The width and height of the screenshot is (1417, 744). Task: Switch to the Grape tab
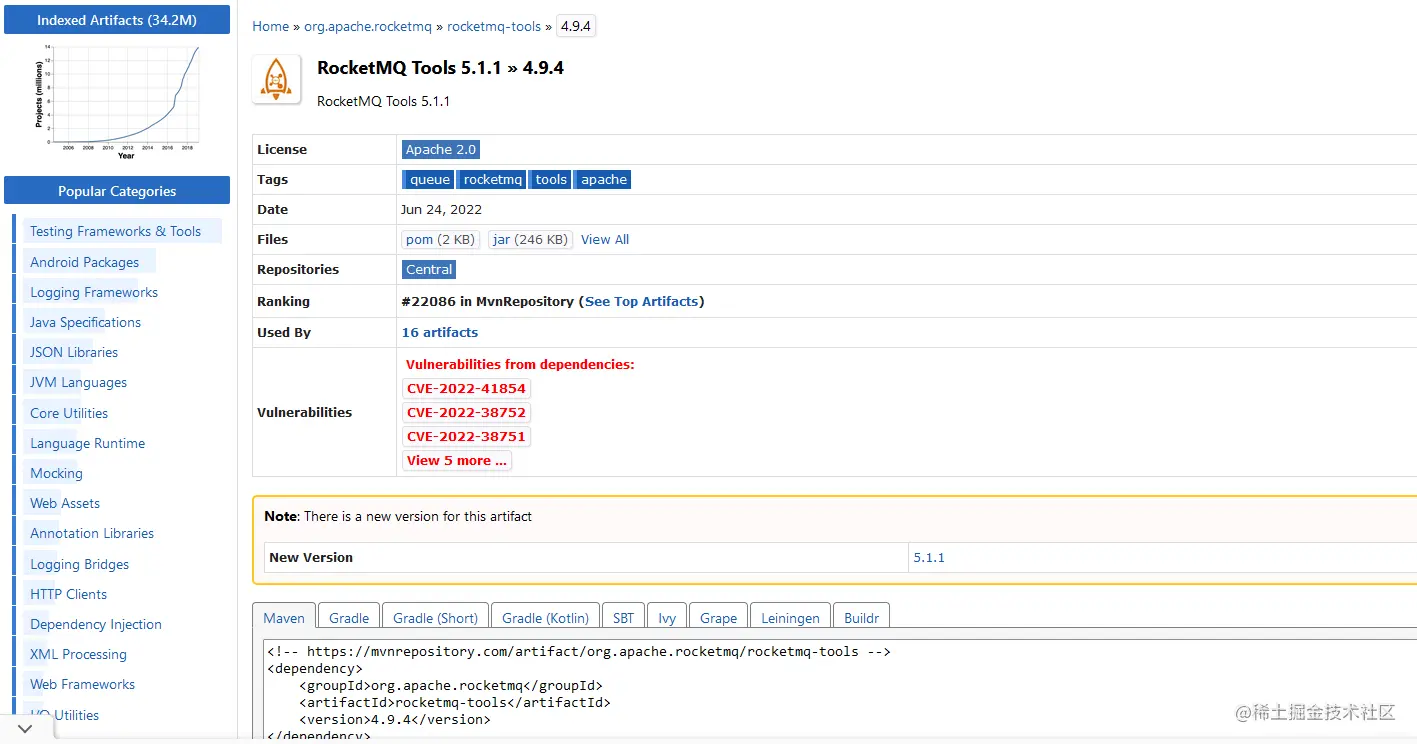pyautogui.click(x=718, y=618)
